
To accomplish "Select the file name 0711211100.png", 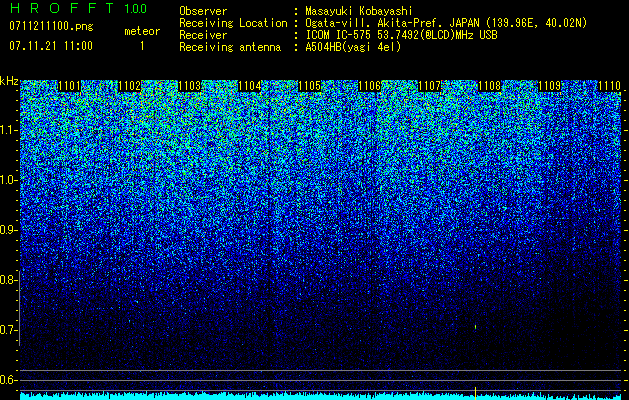I will (x=51, y=26).
